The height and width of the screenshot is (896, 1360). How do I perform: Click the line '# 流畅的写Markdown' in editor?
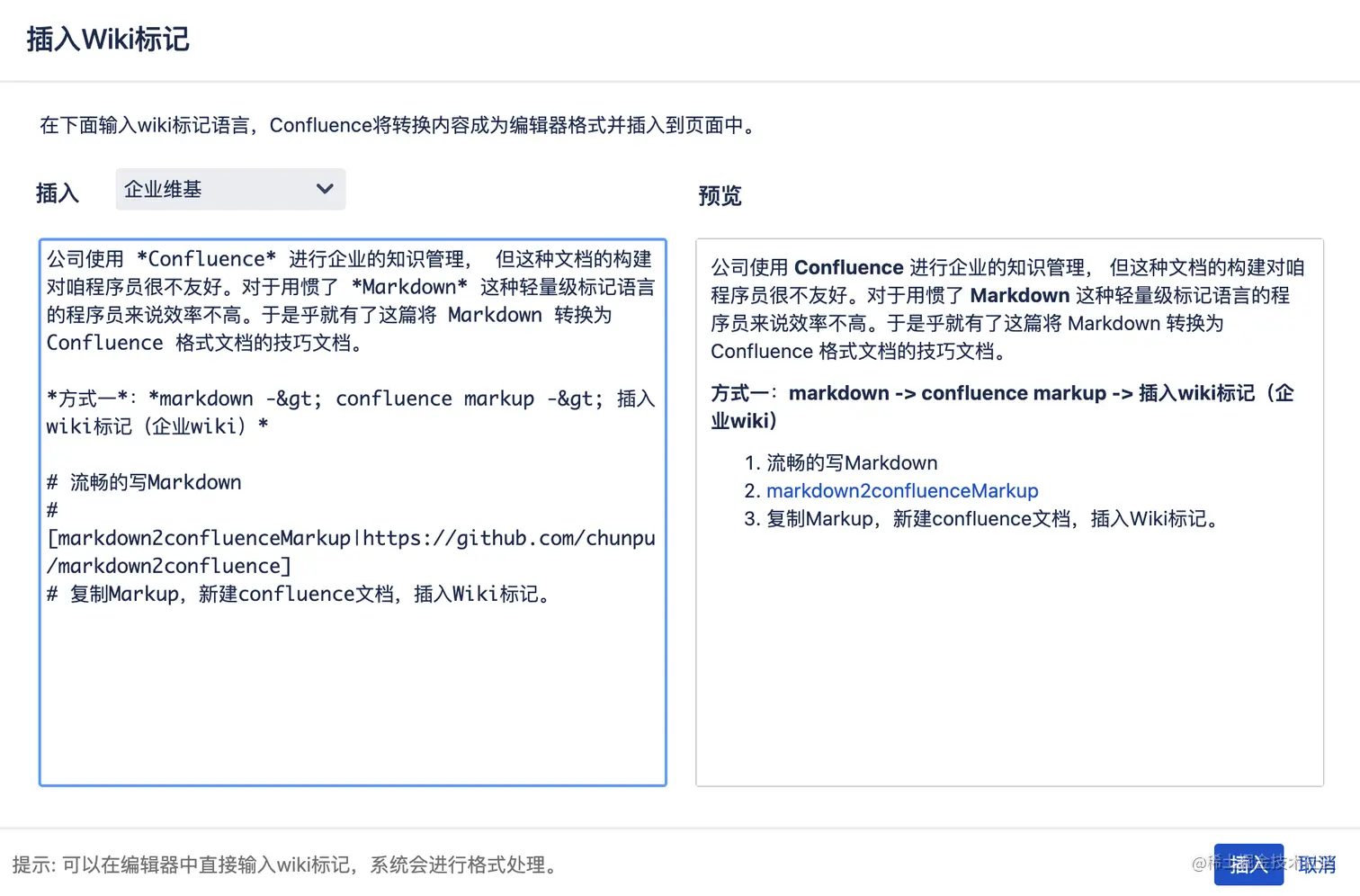click(x=144, y=482)
